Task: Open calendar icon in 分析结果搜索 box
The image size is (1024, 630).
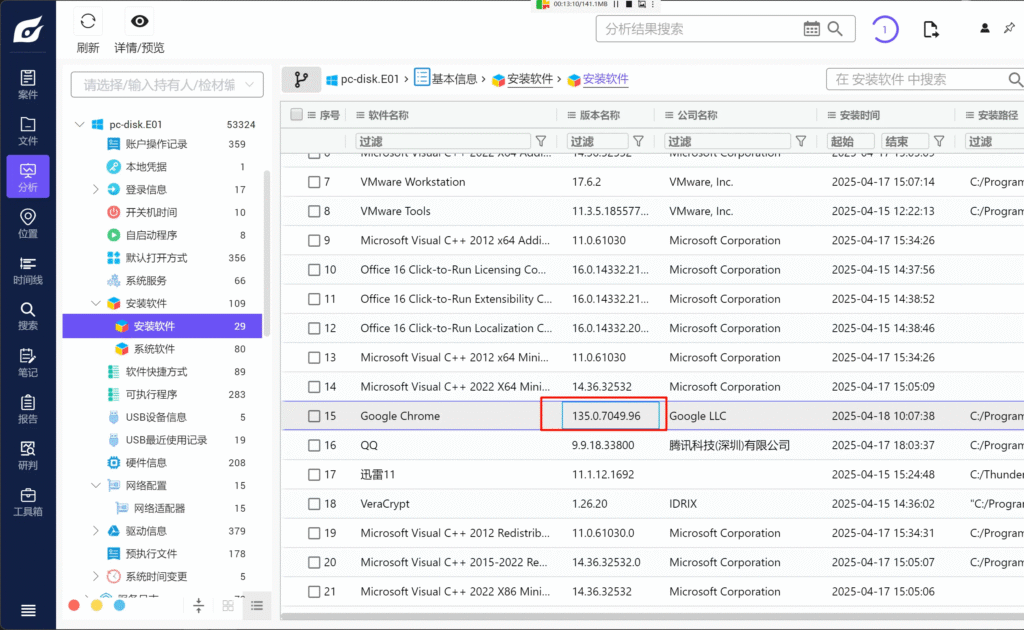Action: 811,29
